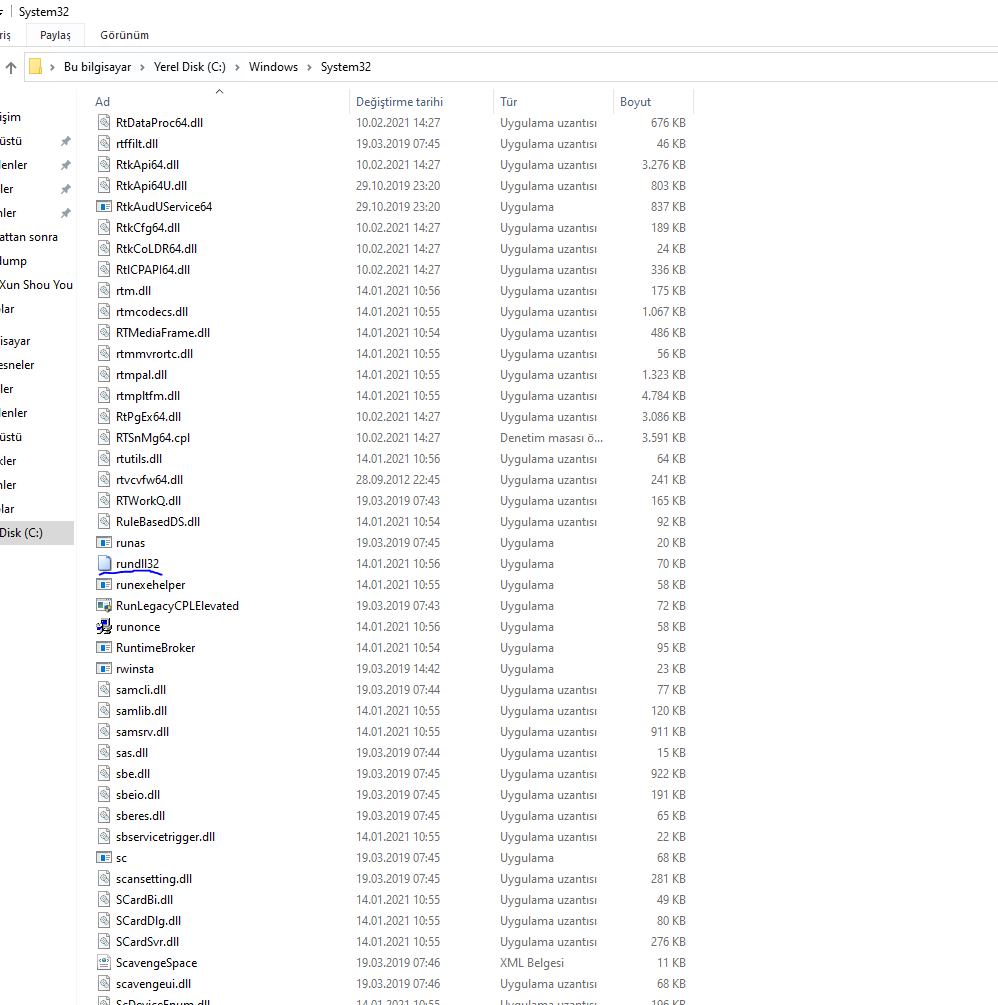Sort by the Boyut column header
Image resolution: width=998 pixels, height=1005 pixels.
coord(635,102)
